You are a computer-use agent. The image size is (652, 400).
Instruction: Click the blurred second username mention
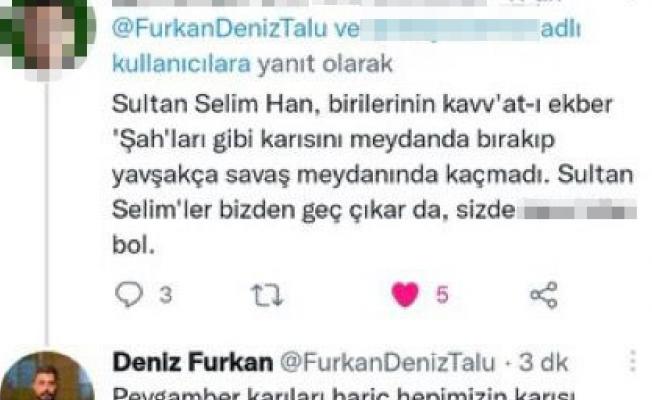point(450,30)
